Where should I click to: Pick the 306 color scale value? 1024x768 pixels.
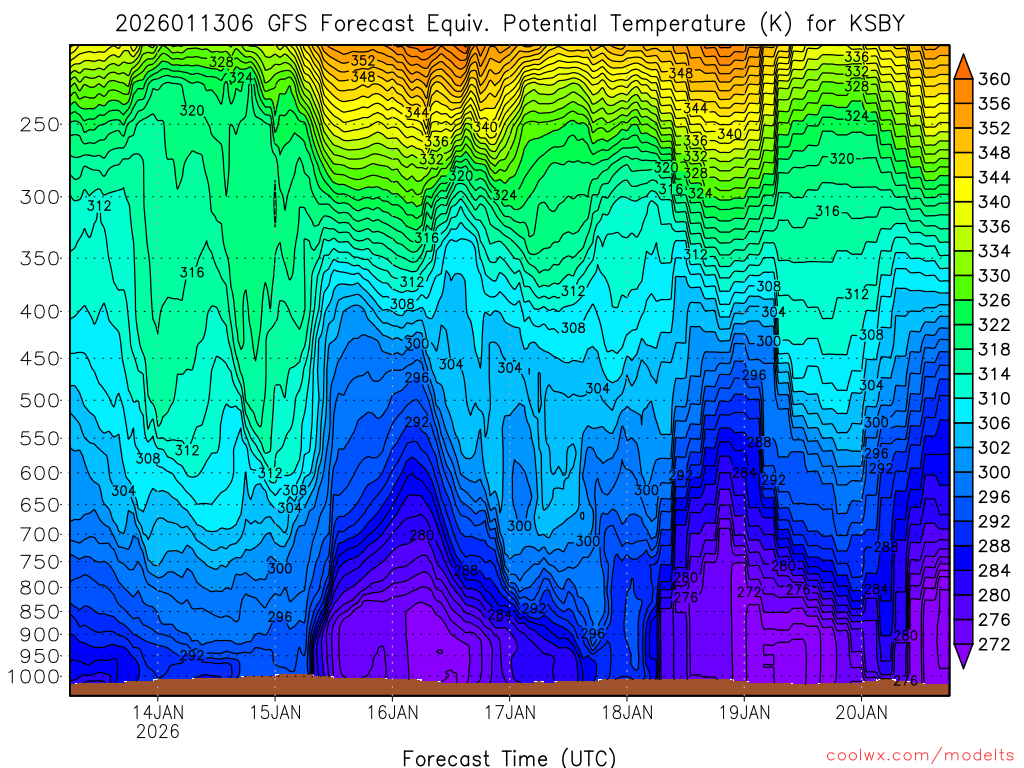(x=993, y=424)
